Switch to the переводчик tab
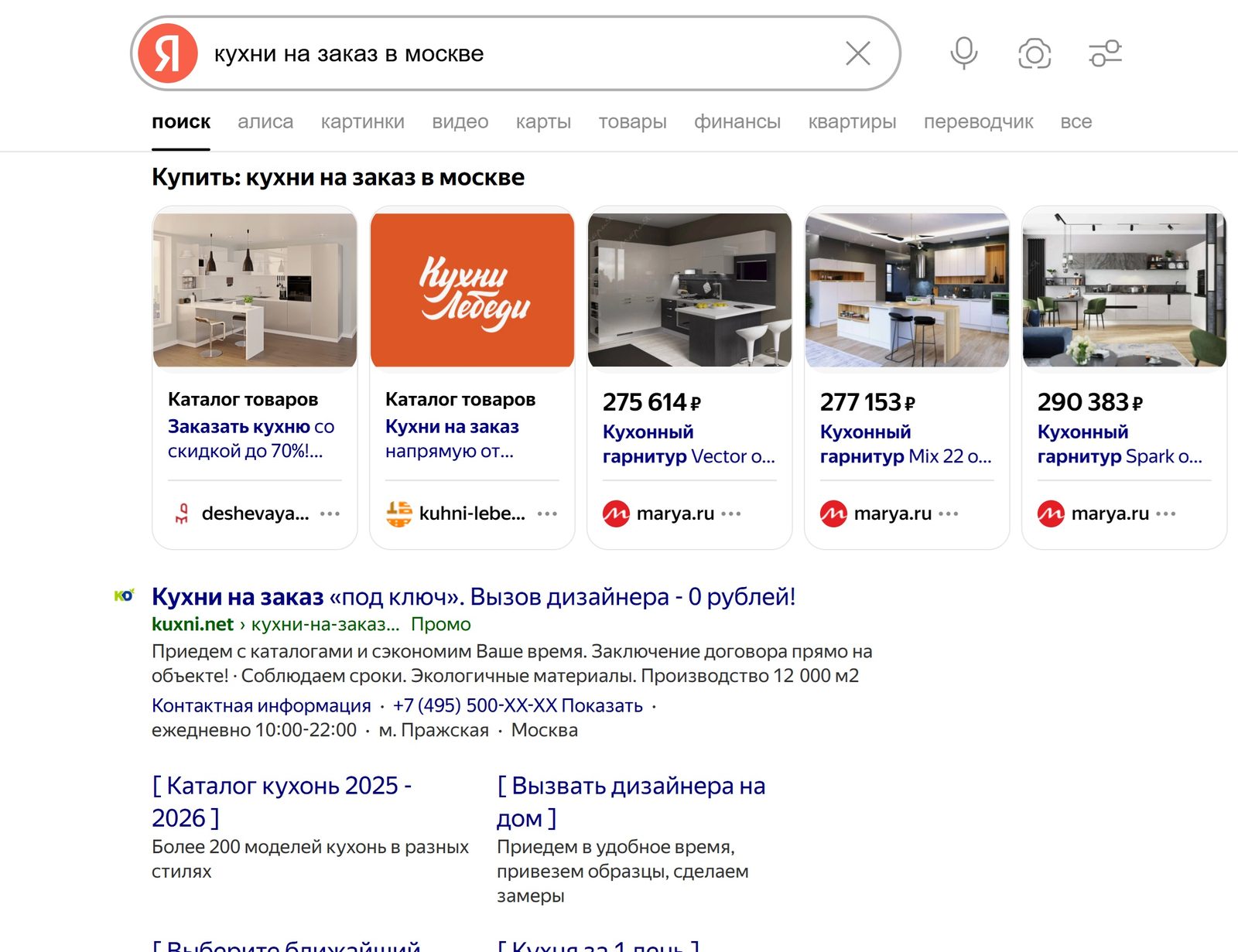The image size is (1238, 952). click(x=978, y=121)
